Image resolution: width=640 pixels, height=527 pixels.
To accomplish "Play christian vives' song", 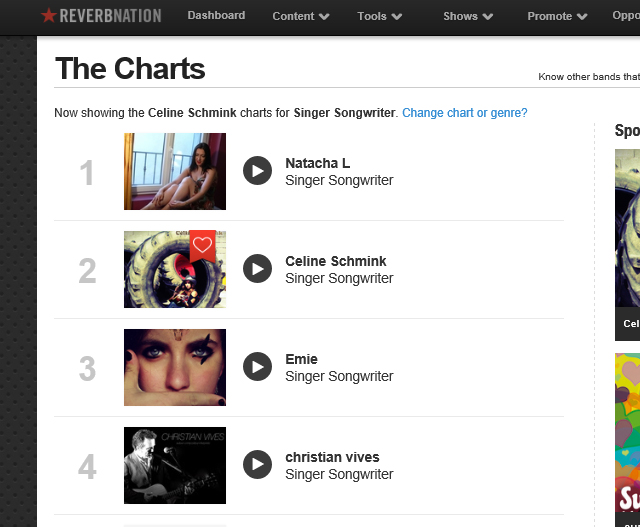I will [x=257, y=465].
